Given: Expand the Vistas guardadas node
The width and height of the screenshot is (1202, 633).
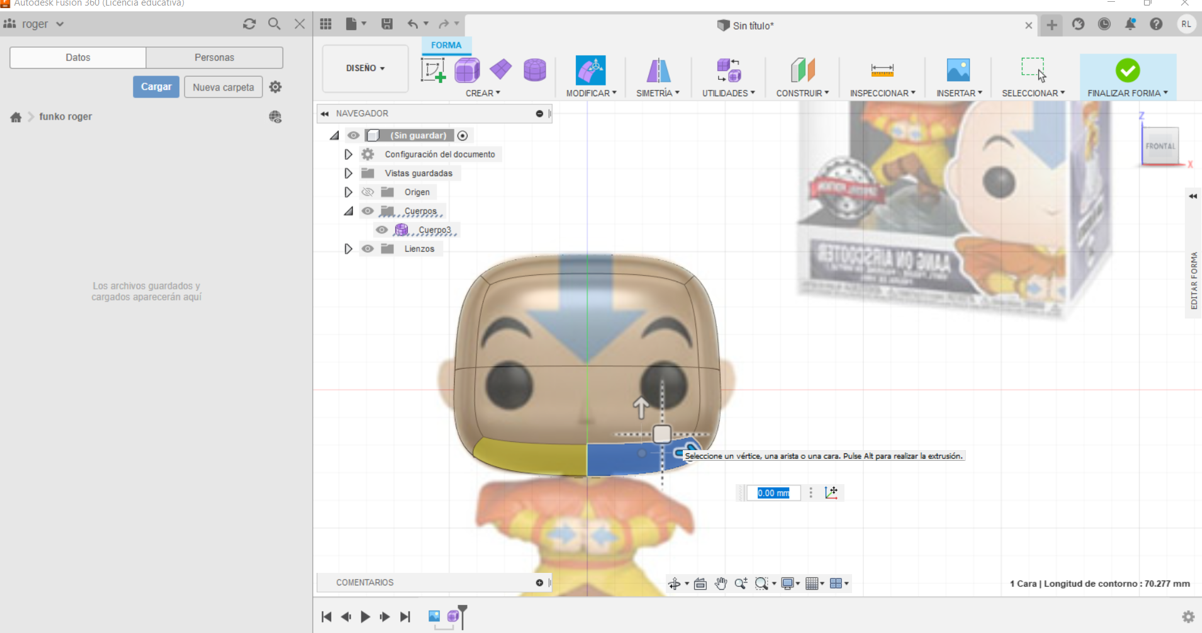Looking at the screenshot, I should point(348,173).
